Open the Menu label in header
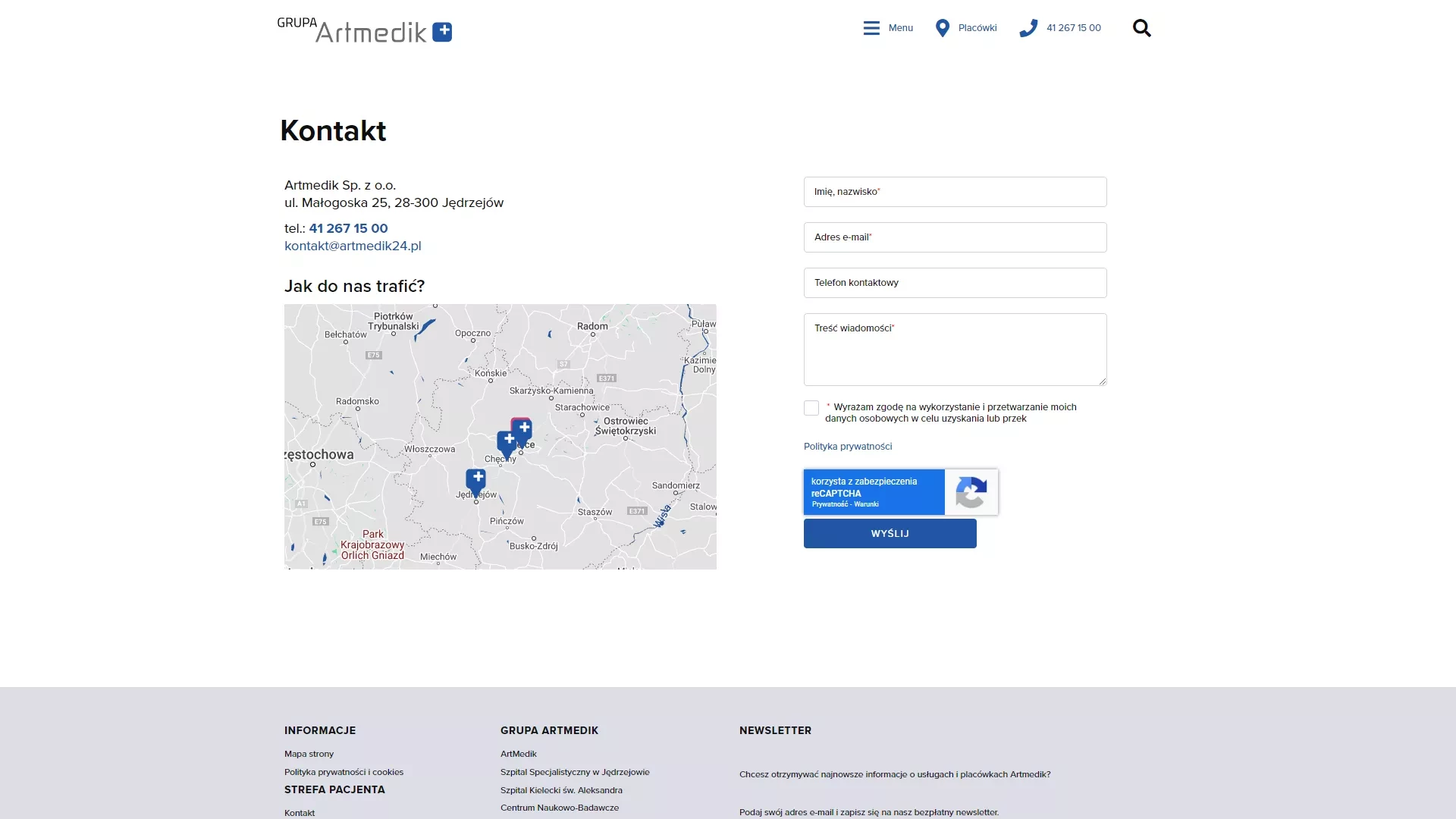1456x819 pixels. (901, 28)
